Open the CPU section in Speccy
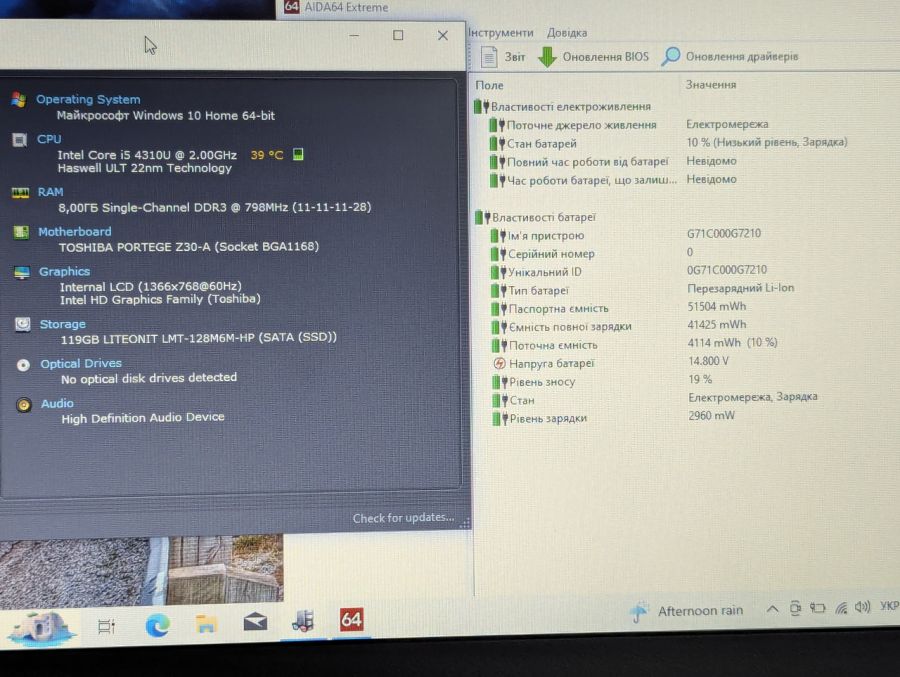Viewport: 900px width, 677px height. [49, 139]
